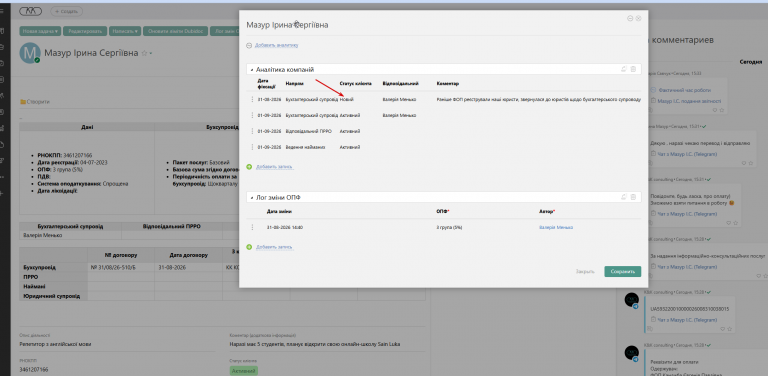Open row menu dots for Бухгалтерський супровід Активний row
The image size is (768, 376).
(x=252, y=115)
